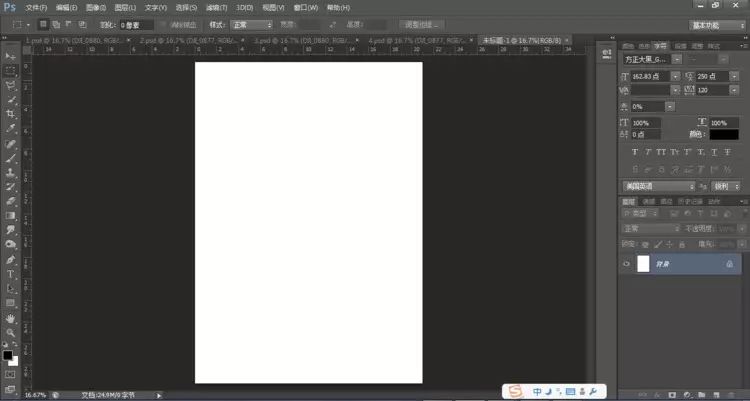This screenshot has height=401, width=750.
Task: Select the Zoom tool
Action: (10, 333)
